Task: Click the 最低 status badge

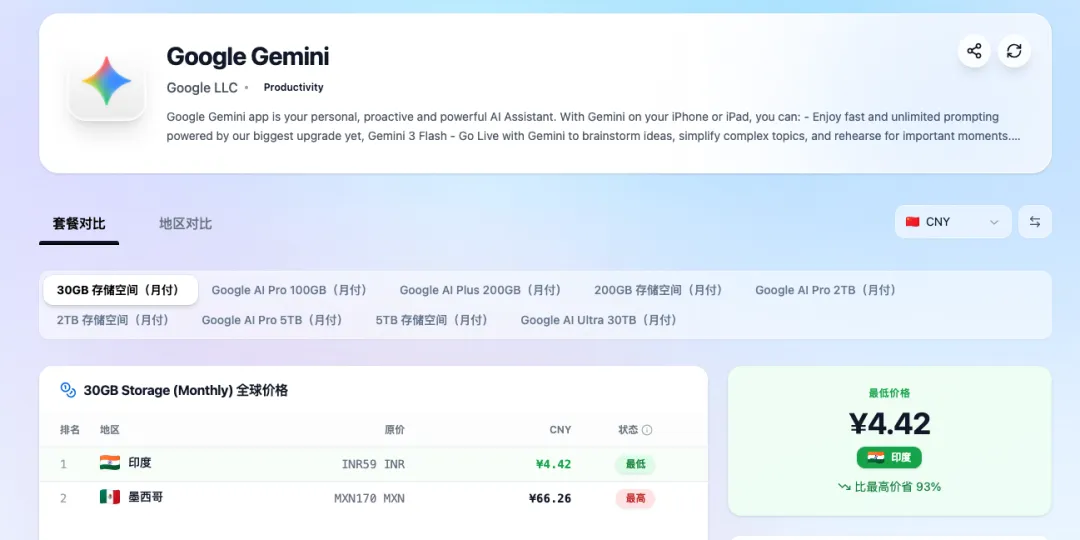Action: [635, 464]
